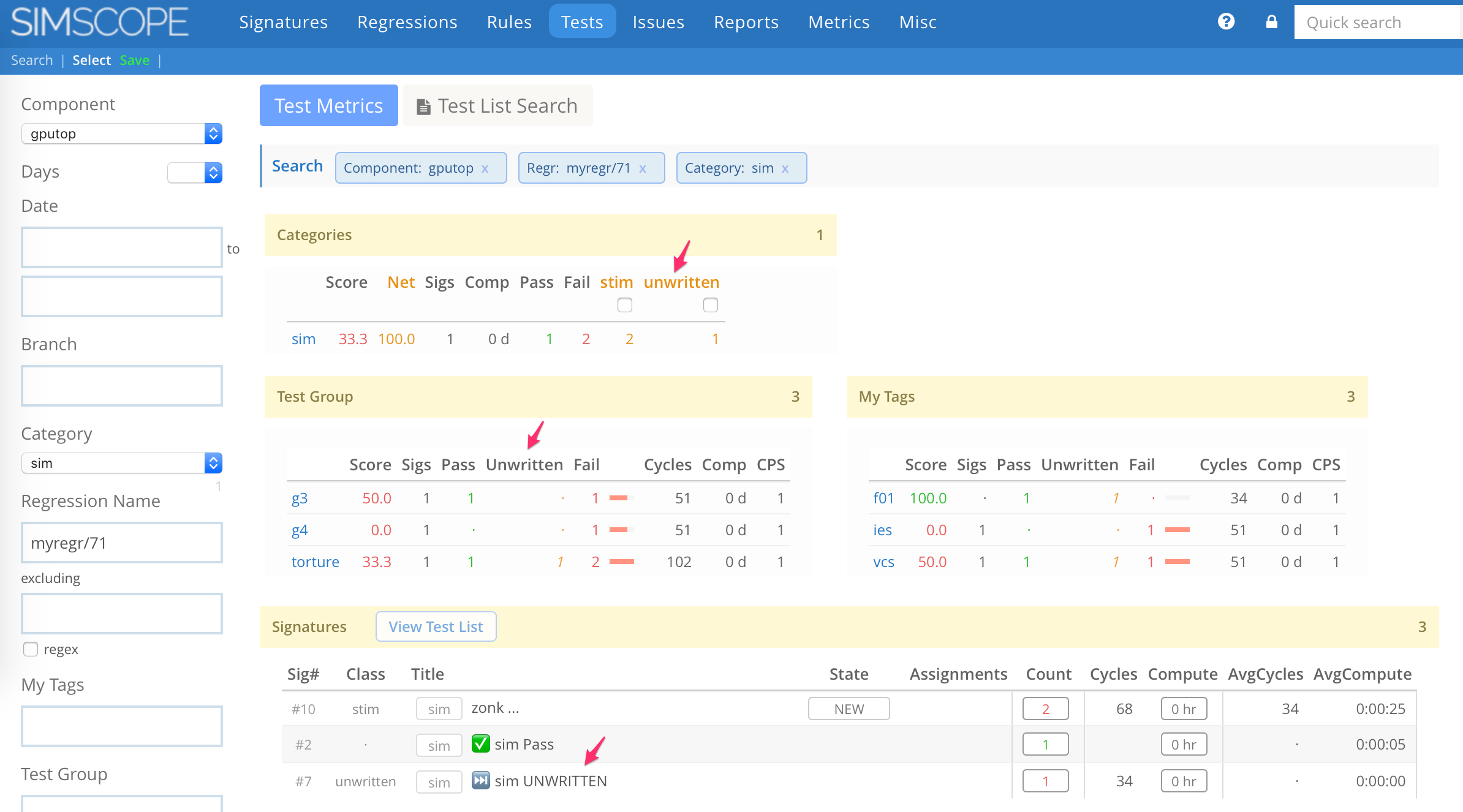Open the Rules menu

point(509,22)
